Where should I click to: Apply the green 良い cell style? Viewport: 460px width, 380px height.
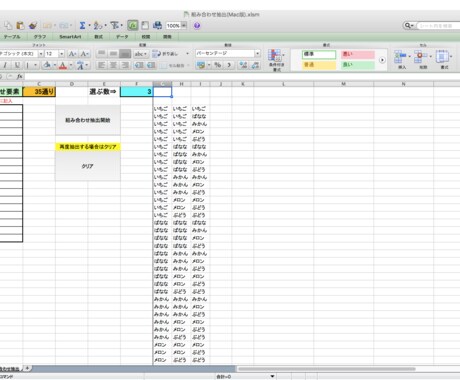[x=358, y=65]
